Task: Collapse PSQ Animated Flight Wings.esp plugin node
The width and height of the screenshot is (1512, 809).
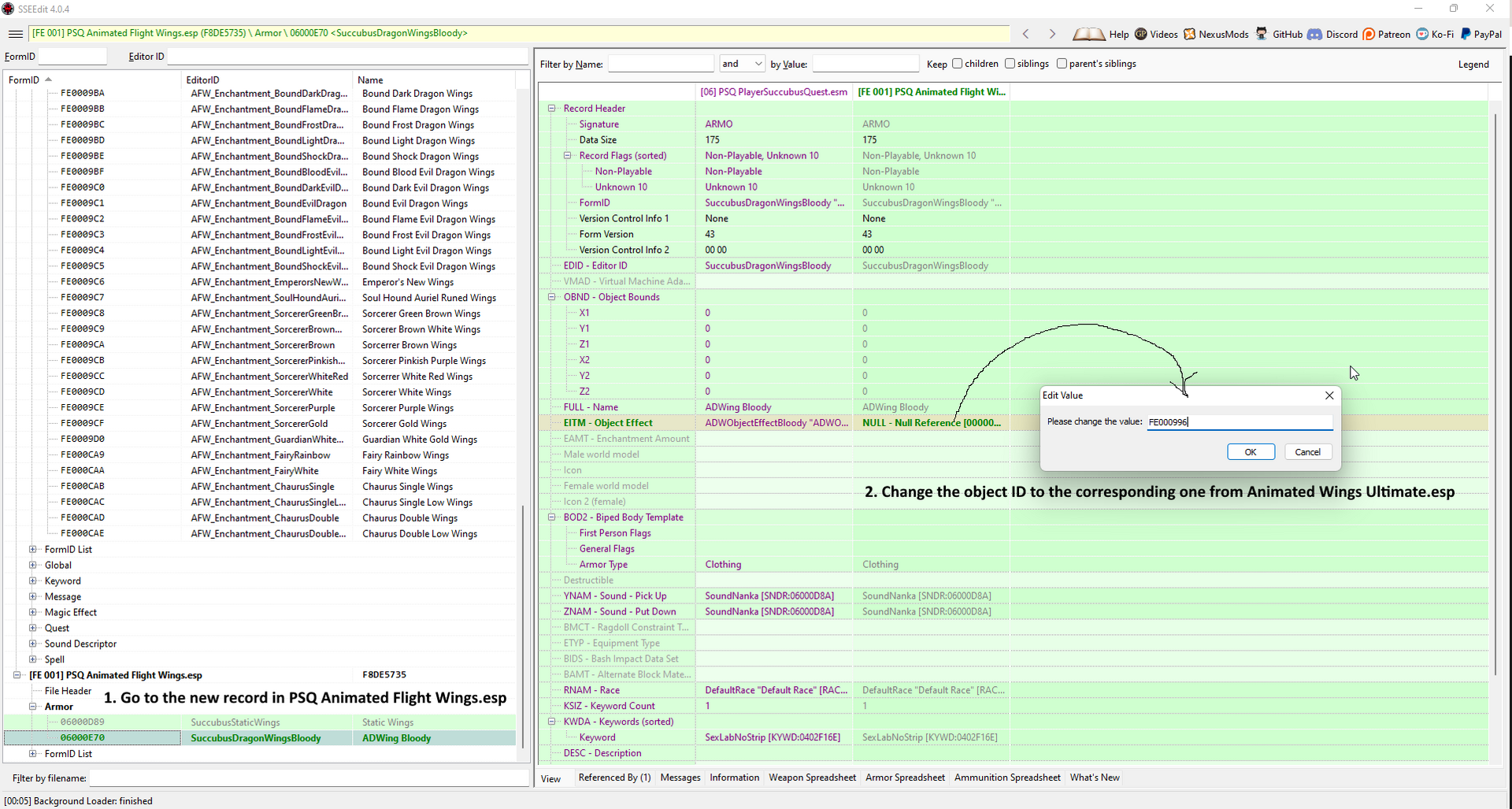Action: (17, 675)
